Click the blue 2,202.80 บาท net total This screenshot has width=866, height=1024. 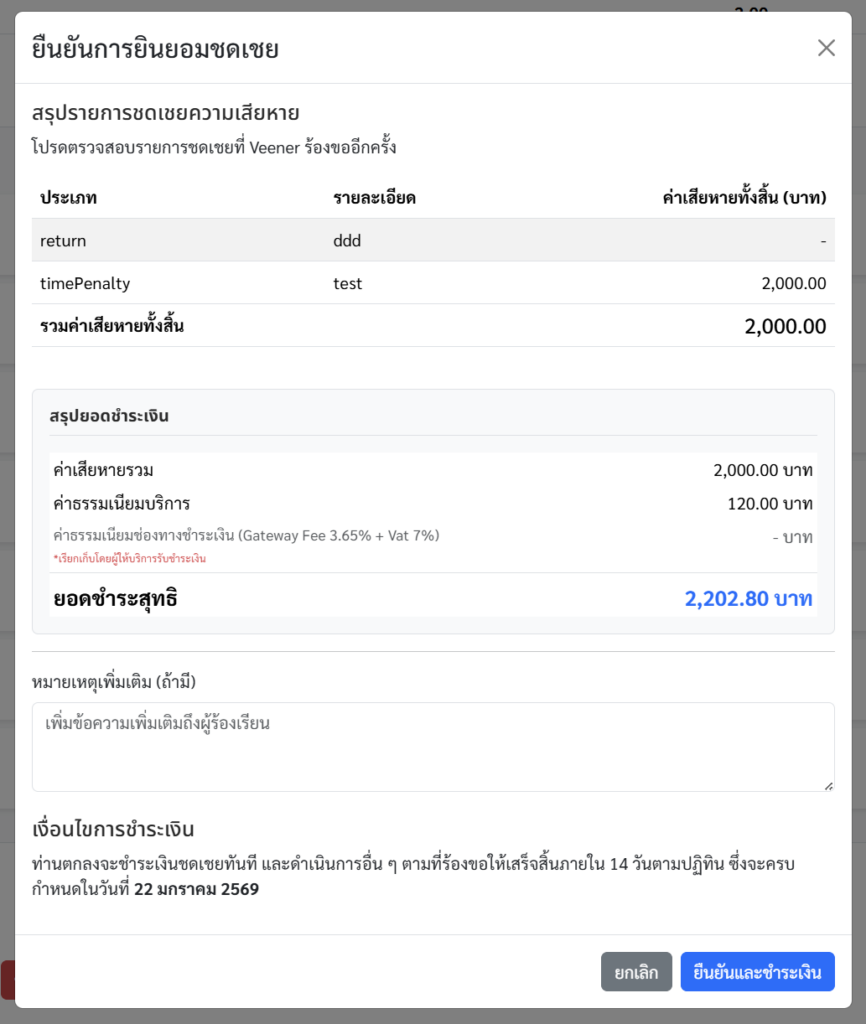click(x=748, y=599)
